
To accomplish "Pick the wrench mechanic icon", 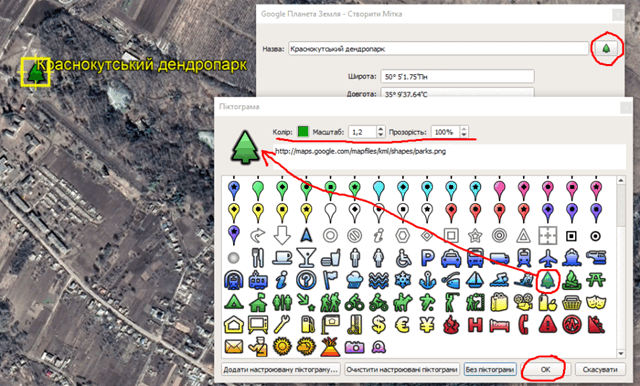I will [x=282, y=325].
